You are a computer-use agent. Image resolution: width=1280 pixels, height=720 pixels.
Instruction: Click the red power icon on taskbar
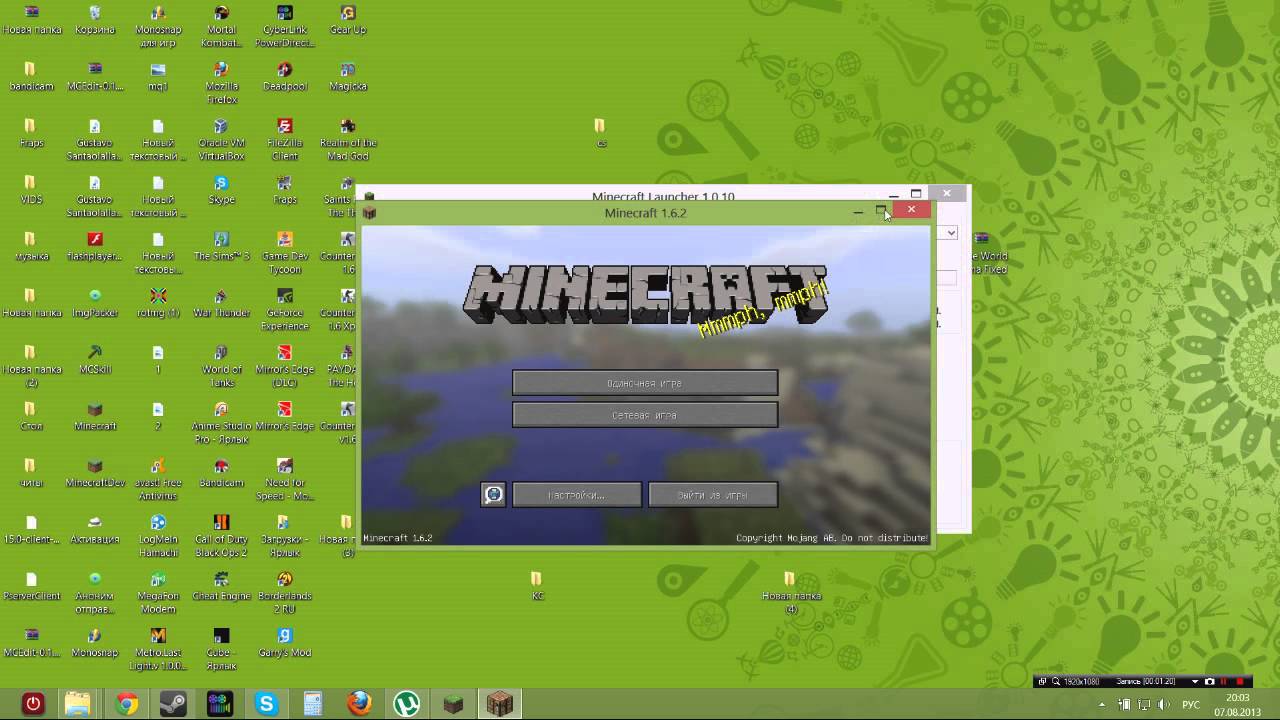coord(33,704)
